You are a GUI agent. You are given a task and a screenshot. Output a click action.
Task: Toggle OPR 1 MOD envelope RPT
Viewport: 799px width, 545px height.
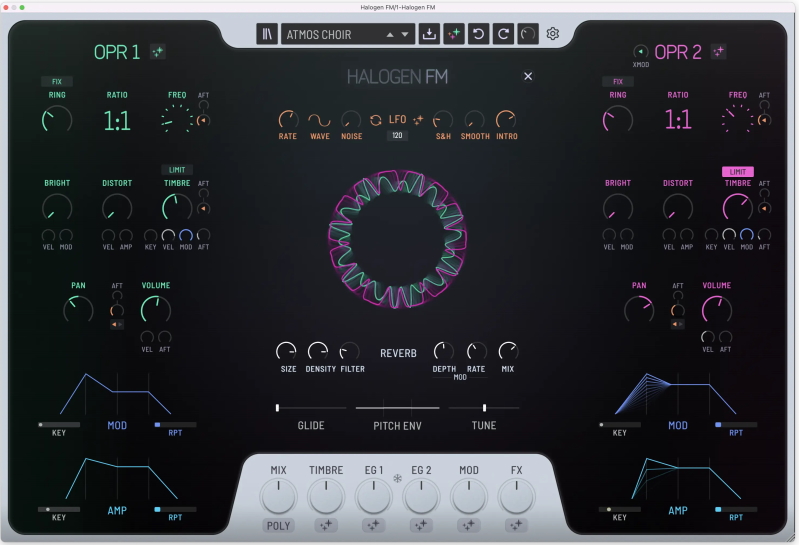coord(175,424)
